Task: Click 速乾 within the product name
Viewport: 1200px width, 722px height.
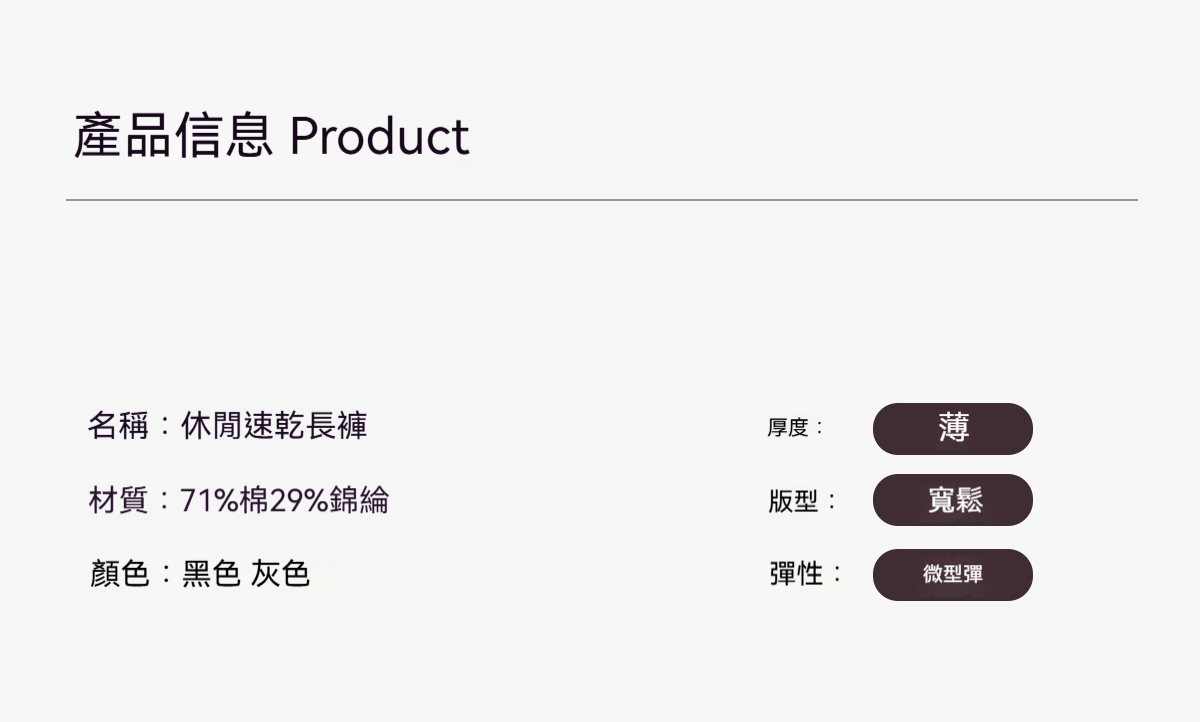Action: click(274, 426)
